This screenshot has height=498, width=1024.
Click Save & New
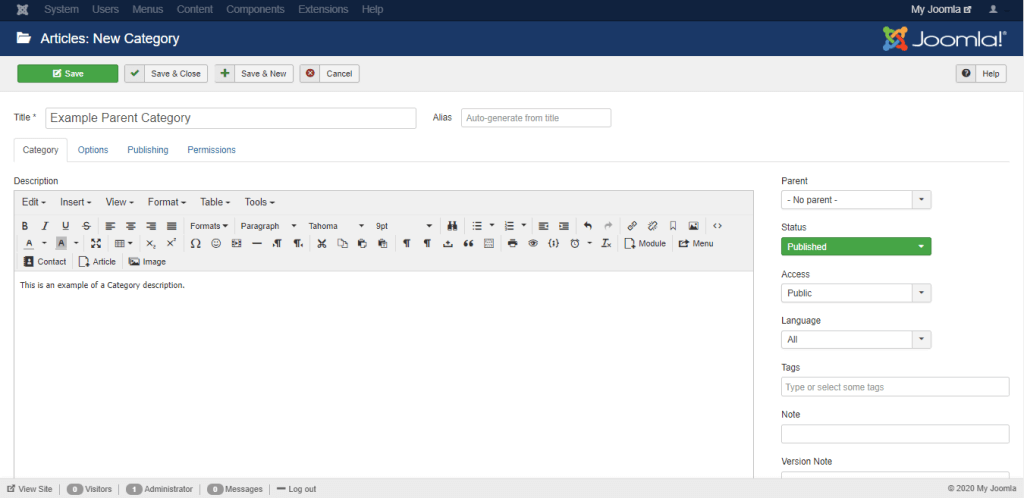[x=255, y=74]
